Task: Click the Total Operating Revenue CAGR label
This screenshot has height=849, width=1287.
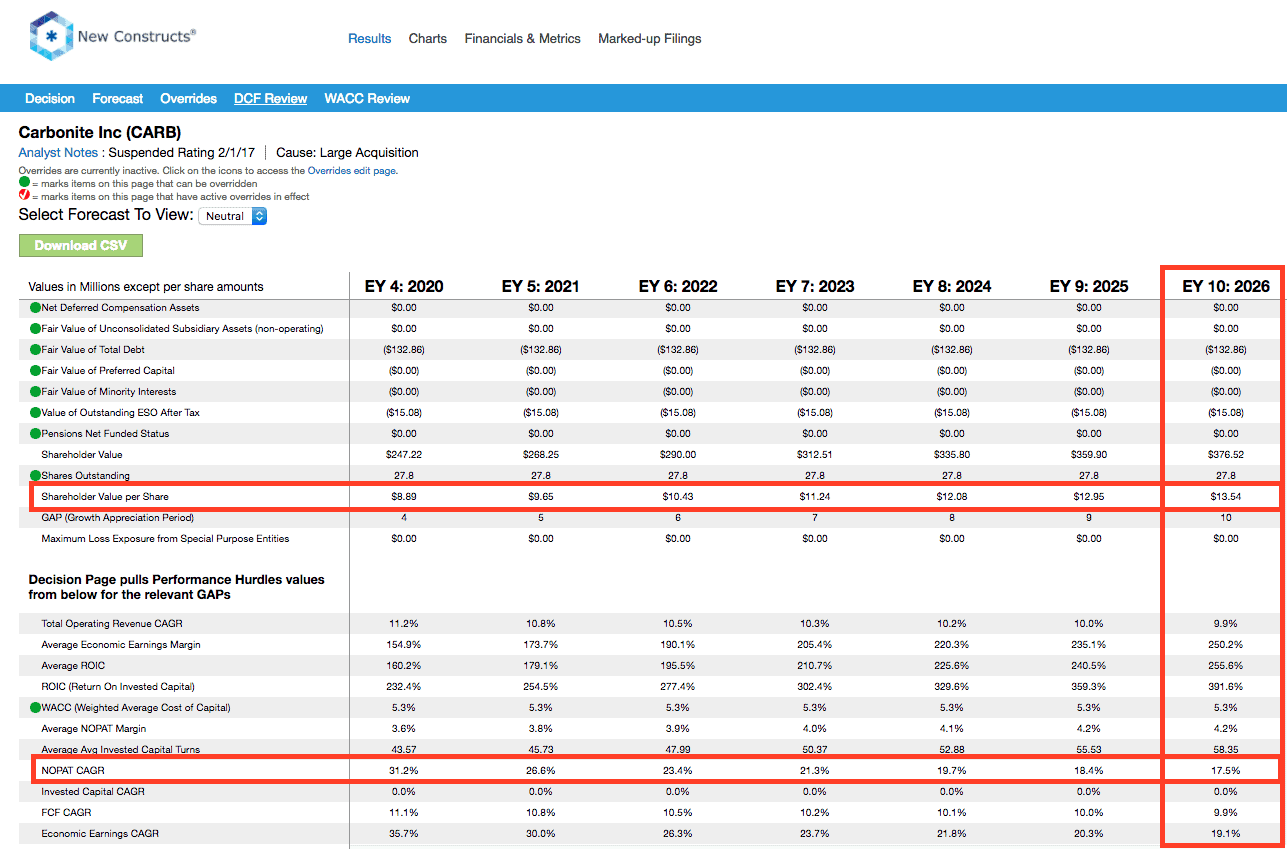Action: click(112, 624)
